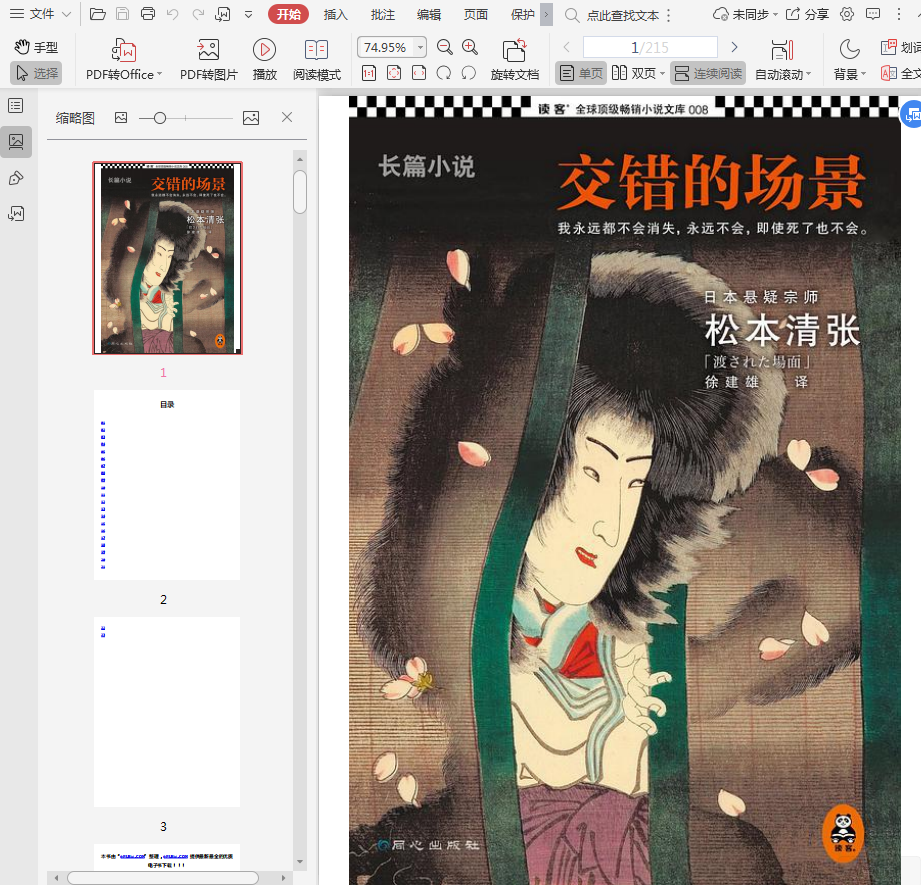Switch to the 插入 tab

tap(335, 14)
